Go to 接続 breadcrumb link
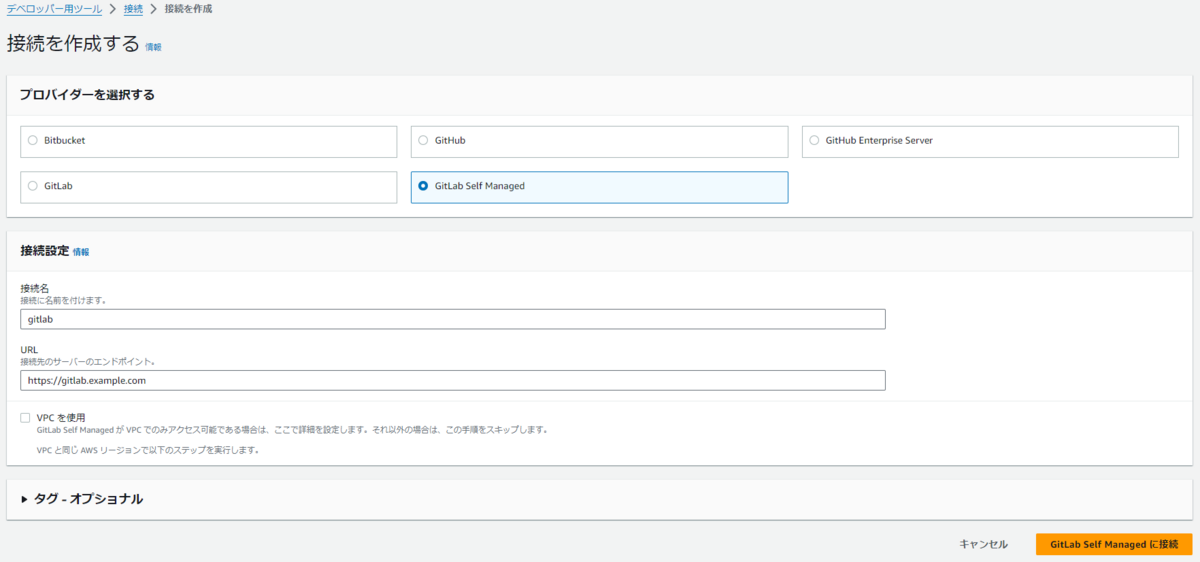The width and height of the screenshot is (1200, 562). tap(133, 8)
